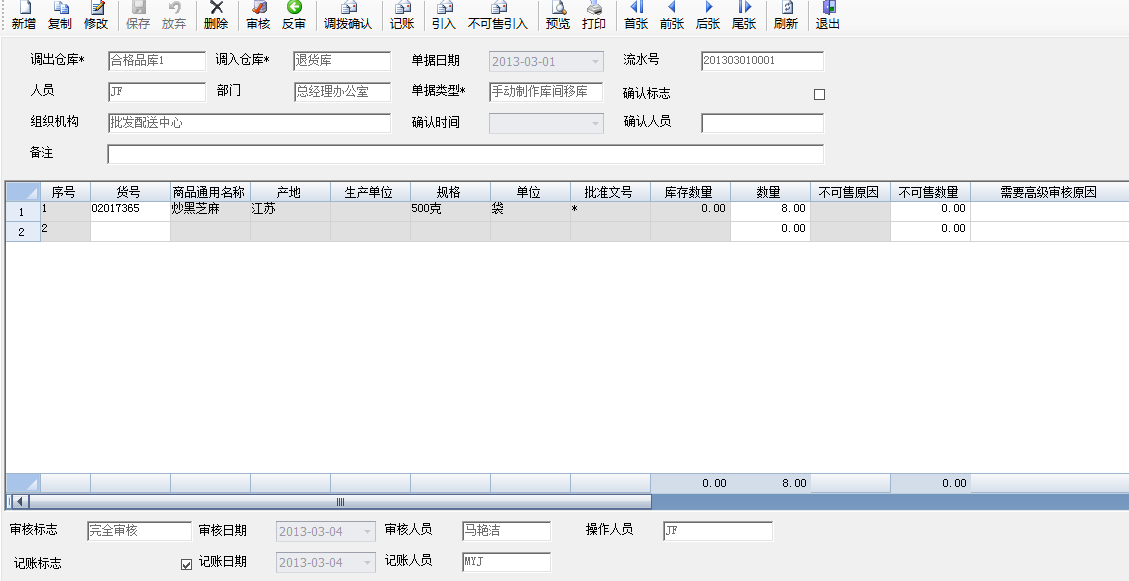The width and height of the screenshot is (1129, 581).
Task: Go to previous record with 前张
Action: click(x=672, y=15)
